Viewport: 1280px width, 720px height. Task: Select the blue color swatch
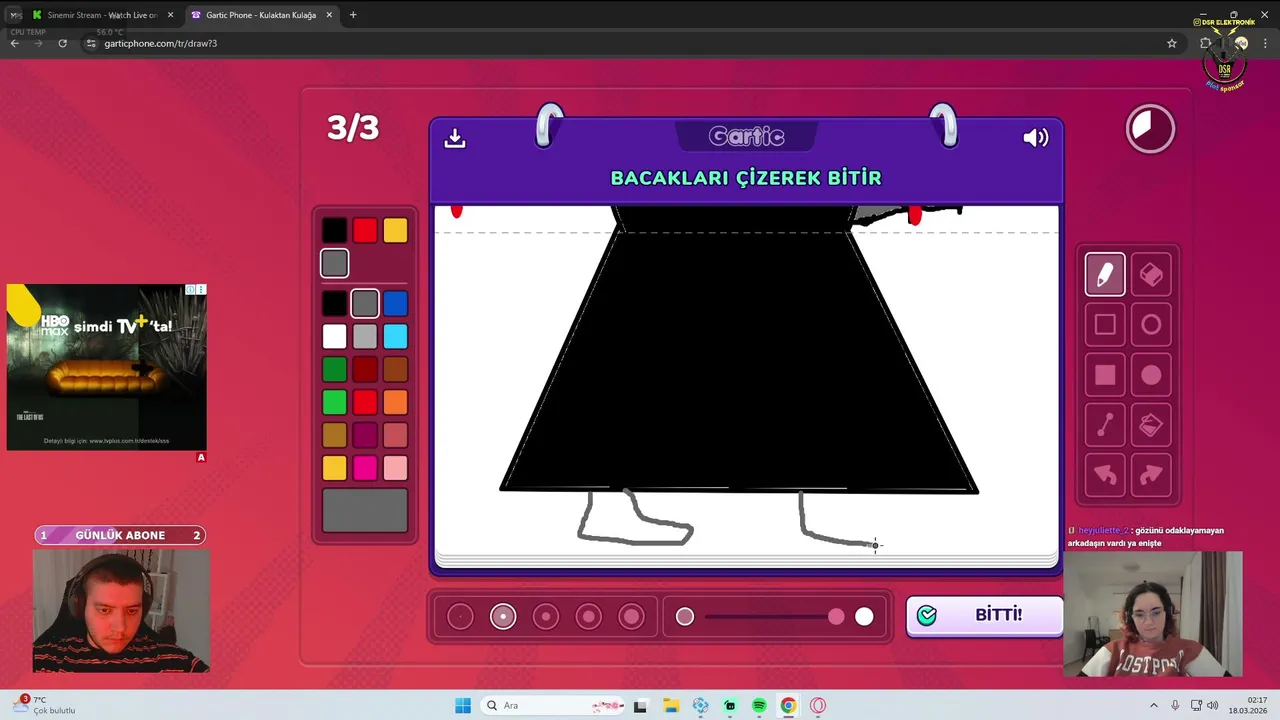tap(395, 303)
